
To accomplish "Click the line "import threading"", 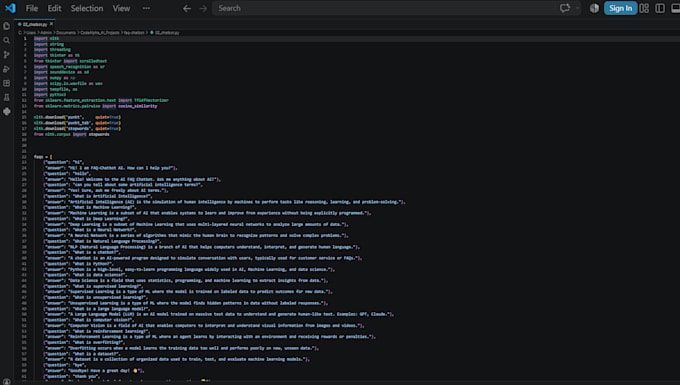I will click(52, 50).
